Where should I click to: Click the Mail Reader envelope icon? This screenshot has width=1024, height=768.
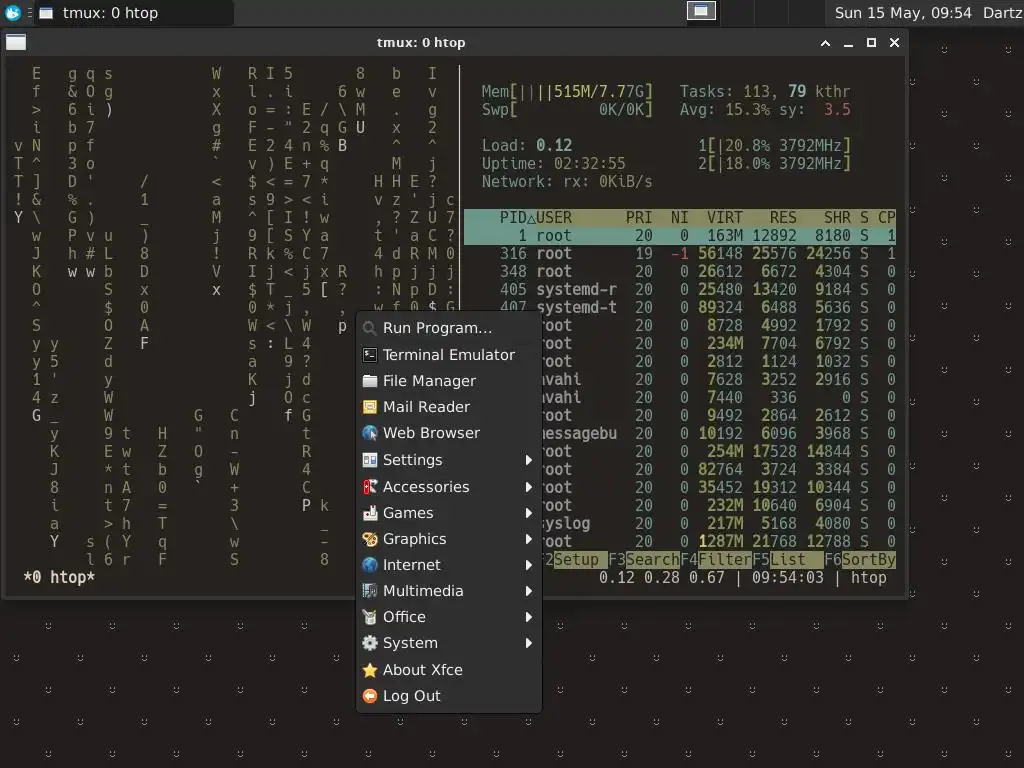pyautogui.click(x=370, y=407)
